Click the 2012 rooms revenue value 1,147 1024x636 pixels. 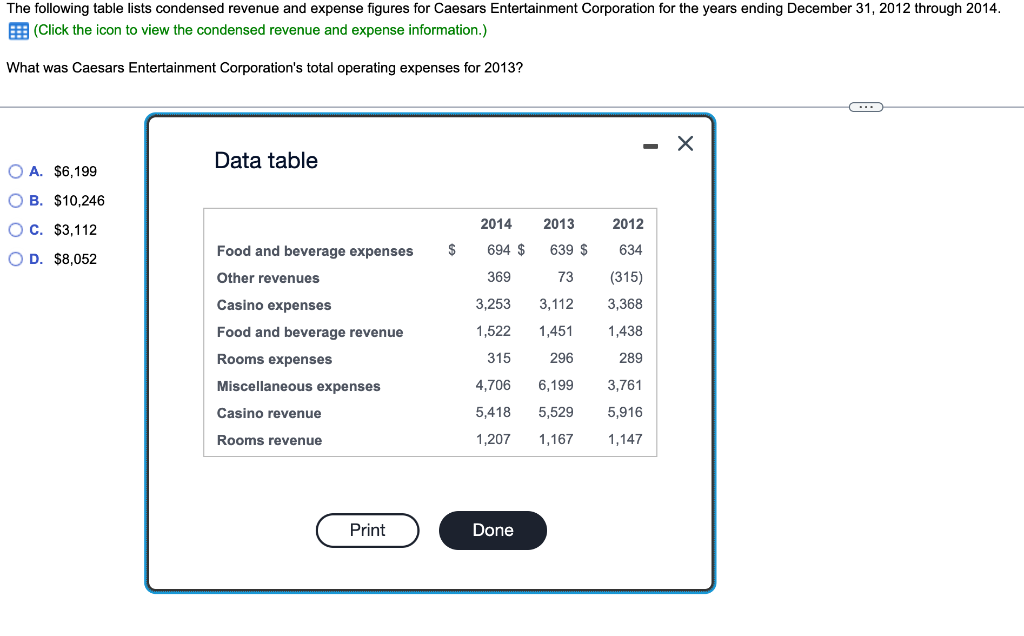click(625, 439)
